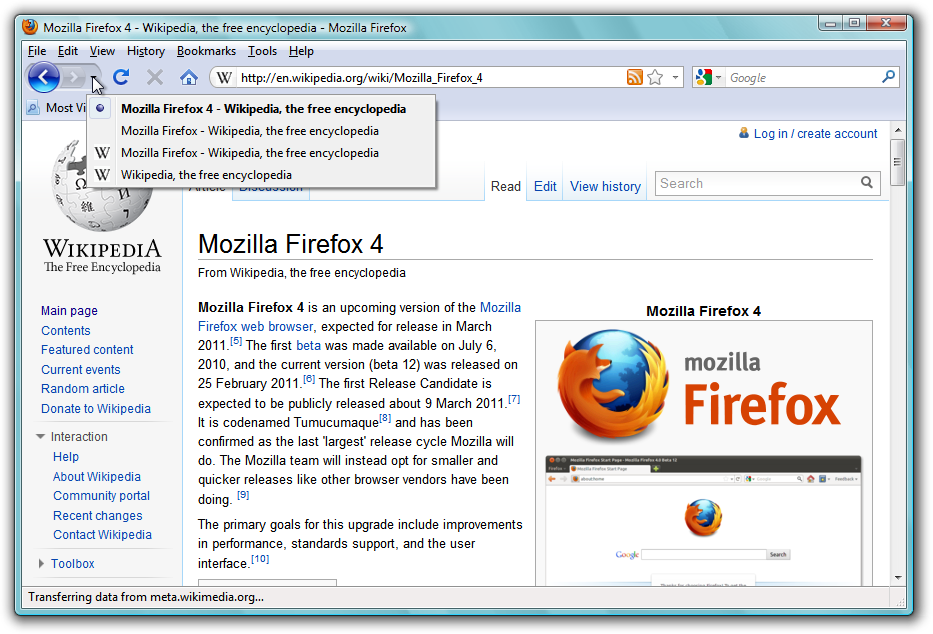Go to the Home page icon

tap(189, 77)
